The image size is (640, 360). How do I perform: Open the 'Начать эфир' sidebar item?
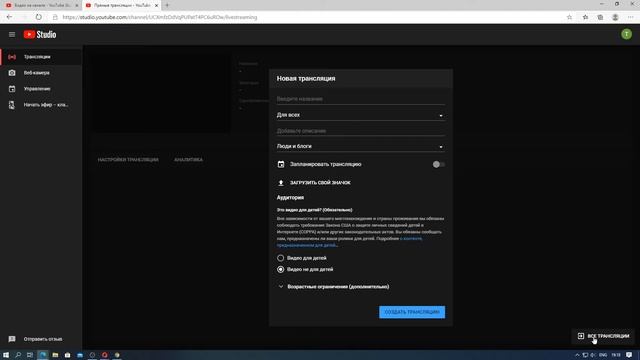tap(41, 105)
